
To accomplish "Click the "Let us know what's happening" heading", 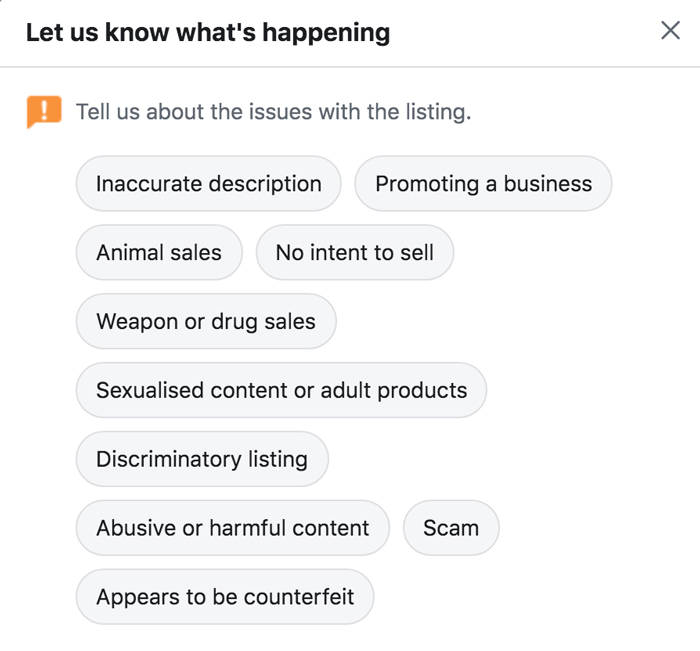I will point(208,32).
